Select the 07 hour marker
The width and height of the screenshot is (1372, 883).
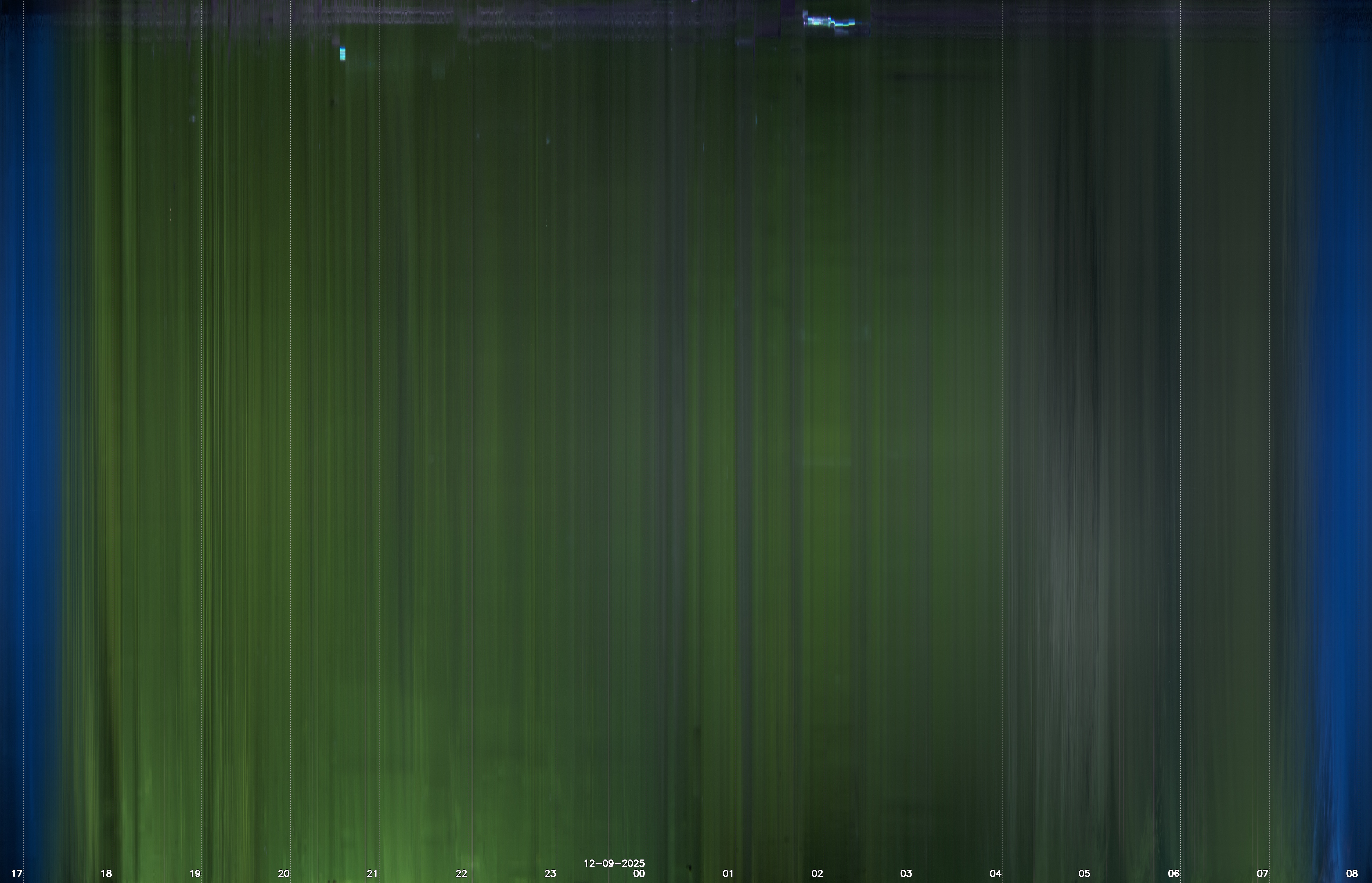[x=1263, y=874]
